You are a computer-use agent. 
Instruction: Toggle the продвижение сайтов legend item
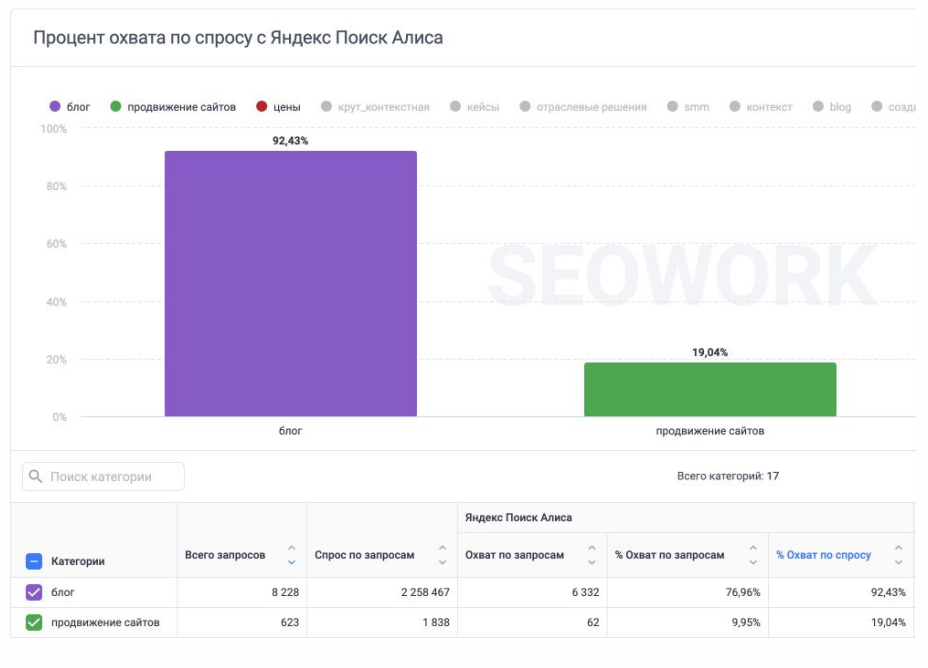pyautogui.click(x=173, y=107)
